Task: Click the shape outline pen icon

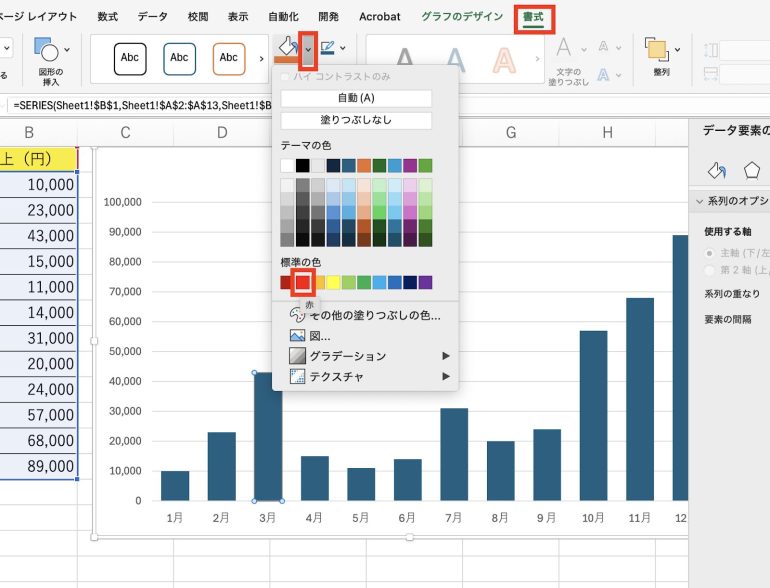Action: pyautogui.click(x=327, y=48)
